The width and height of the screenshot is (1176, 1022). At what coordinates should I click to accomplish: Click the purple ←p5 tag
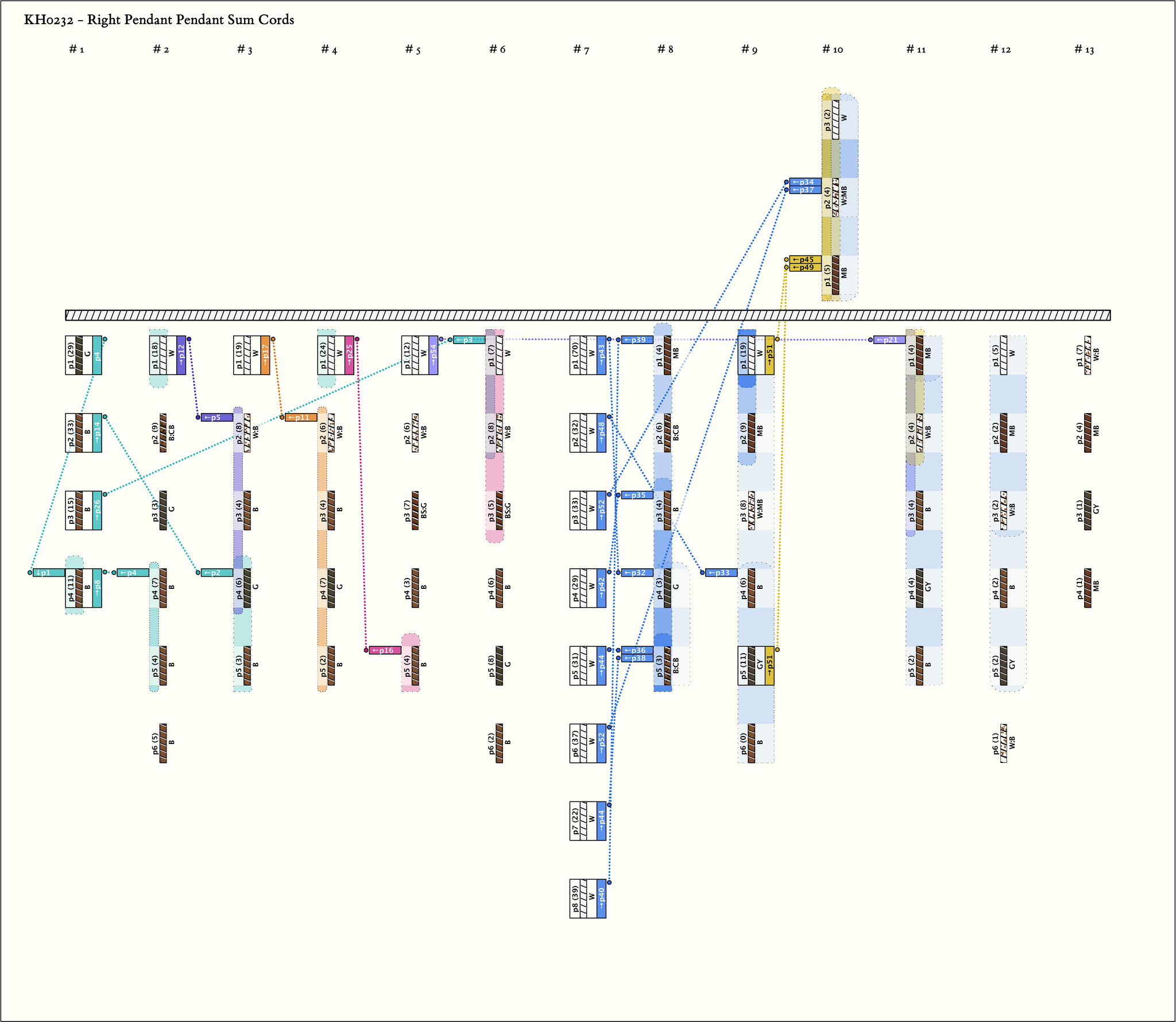[216, 418]
